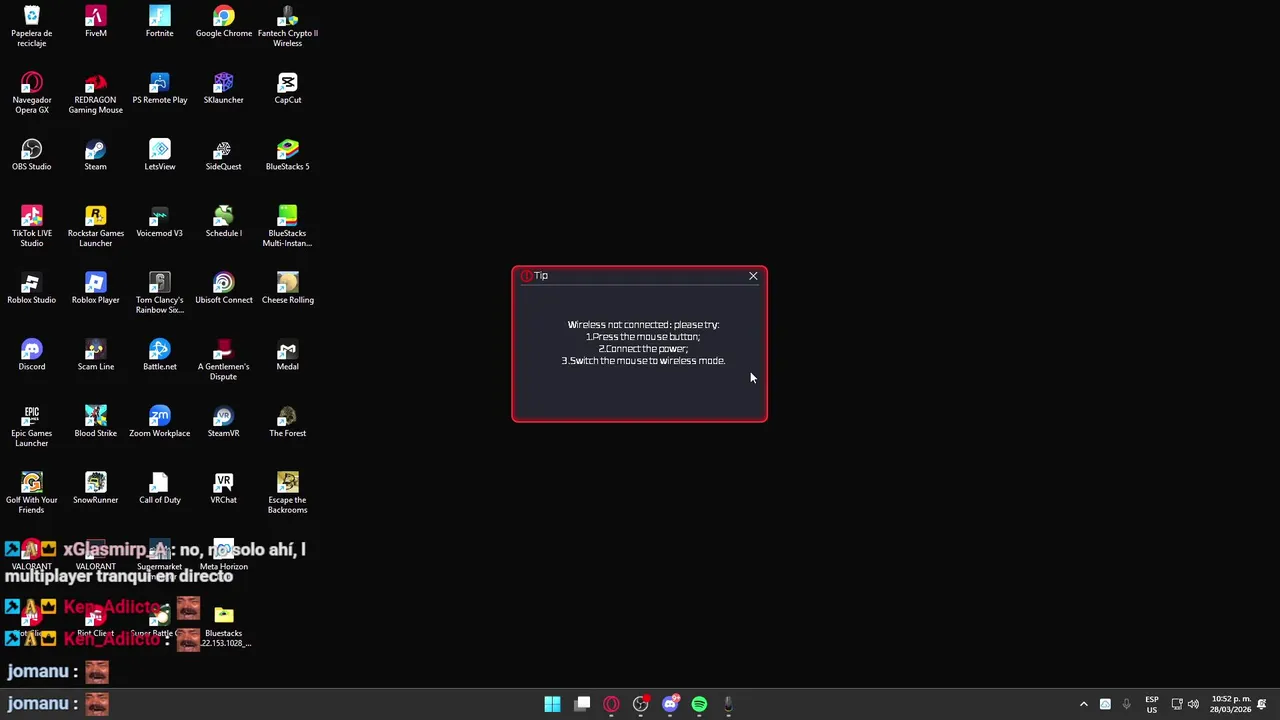
Task: Select the A Gentlemen's Dispute icon
Action: pos(223,360)
